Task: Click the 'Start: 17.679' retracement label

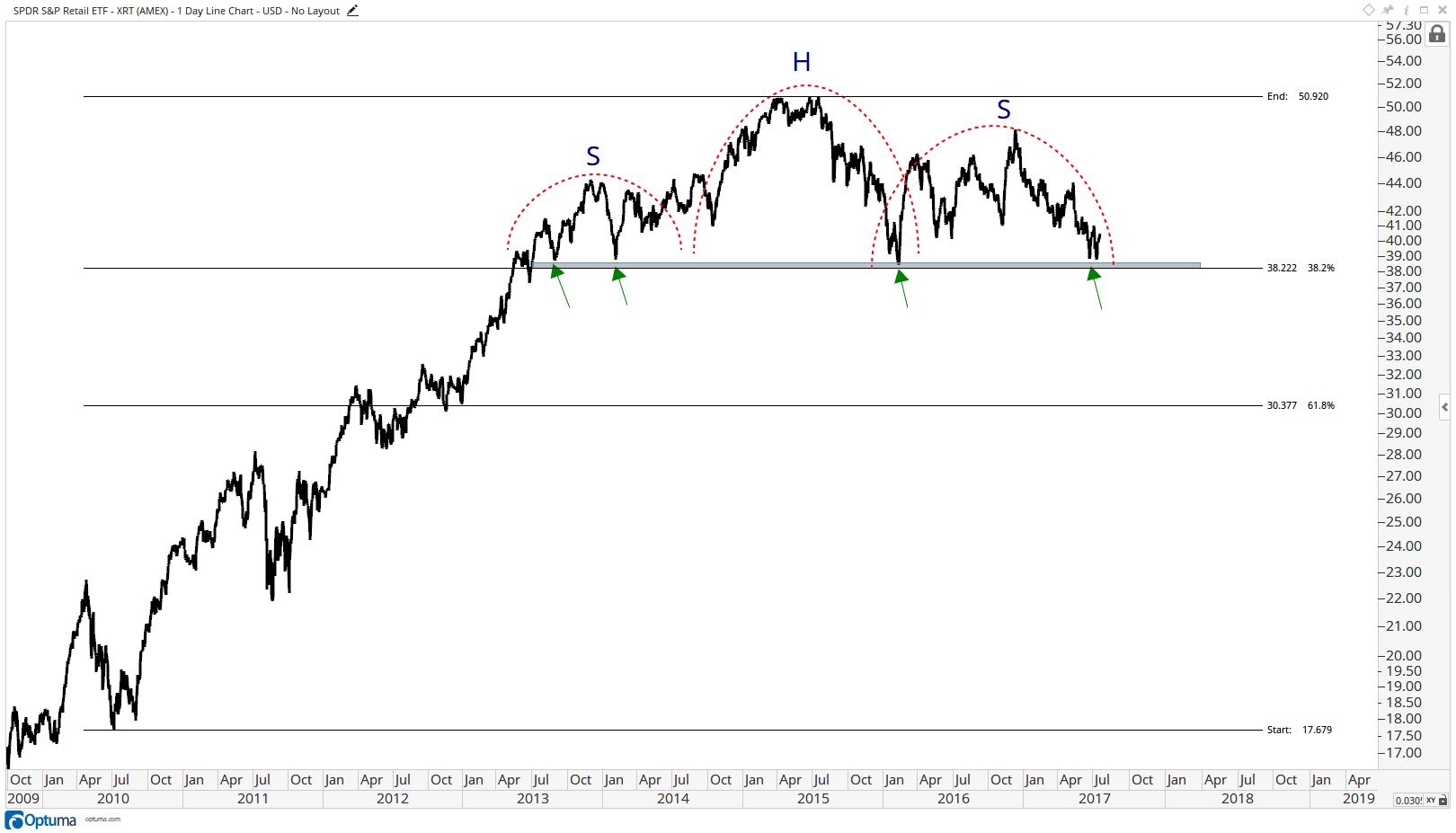Action: click(1299, 730)
